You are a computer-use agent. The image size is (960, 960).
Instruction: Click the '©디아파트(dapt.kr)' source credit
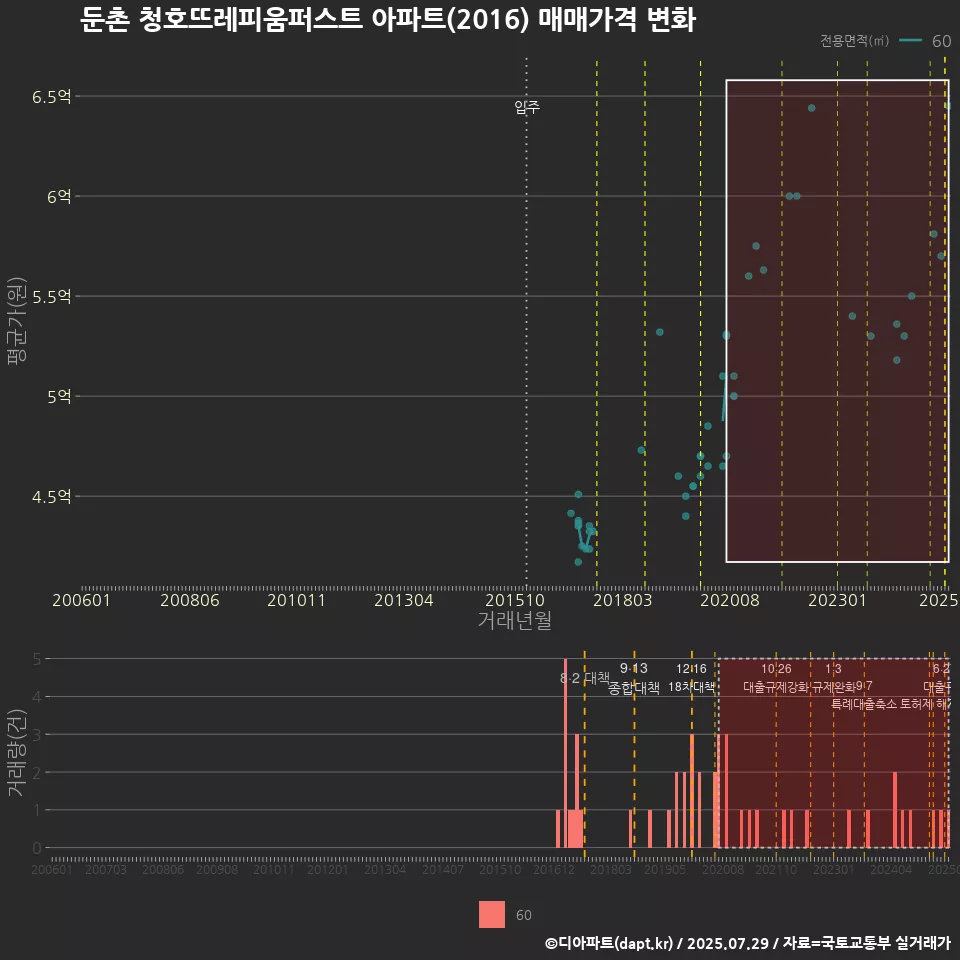[x=609, y=943]
